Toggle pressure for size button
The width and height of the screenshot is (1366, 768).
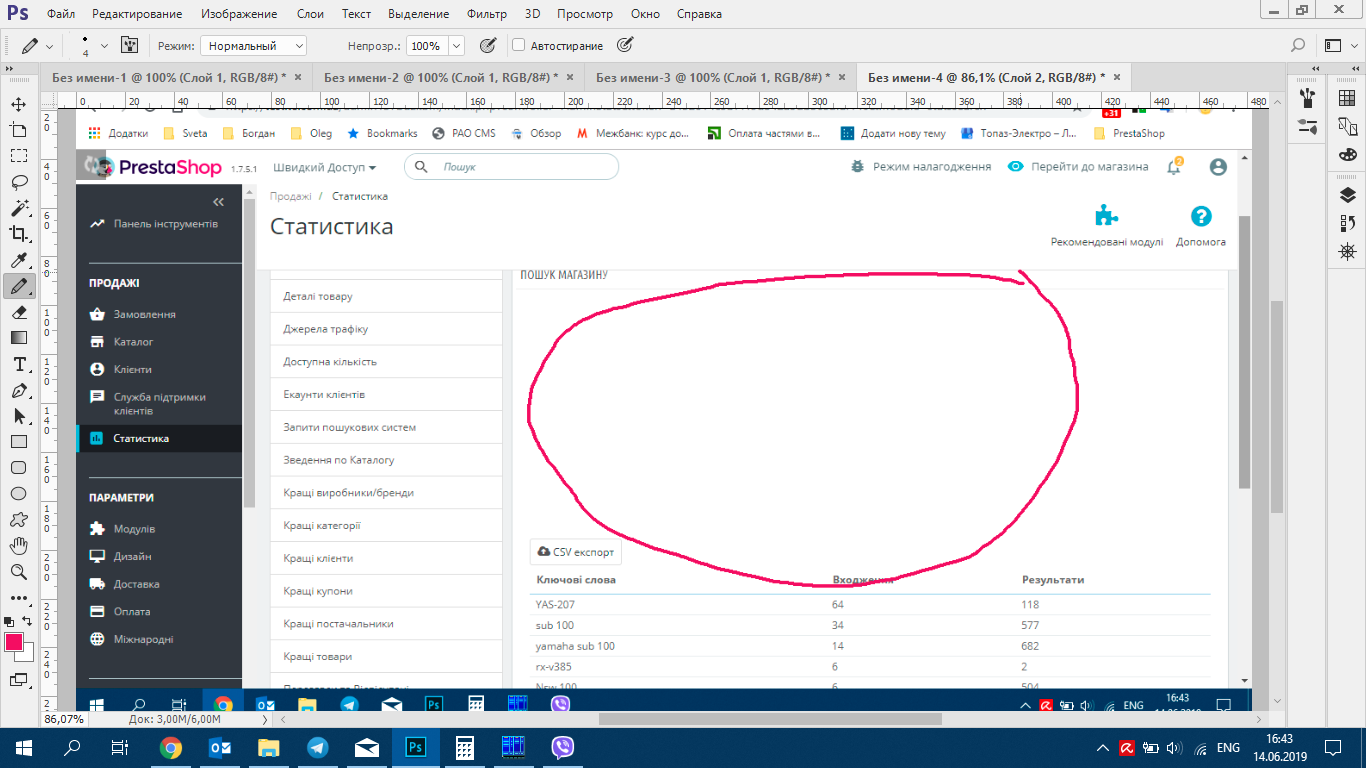click(625, 45)
